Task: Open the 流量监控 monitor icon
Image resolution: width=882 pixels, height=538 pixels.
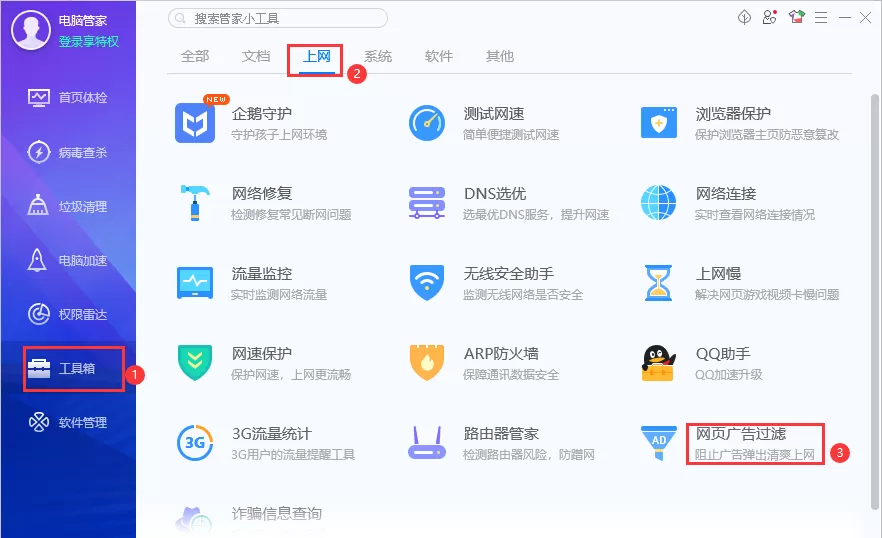Action: click(195, 283)
